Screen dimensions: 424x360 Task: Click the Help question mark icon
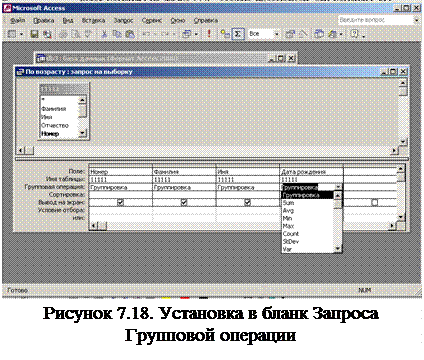coord(354,34)
